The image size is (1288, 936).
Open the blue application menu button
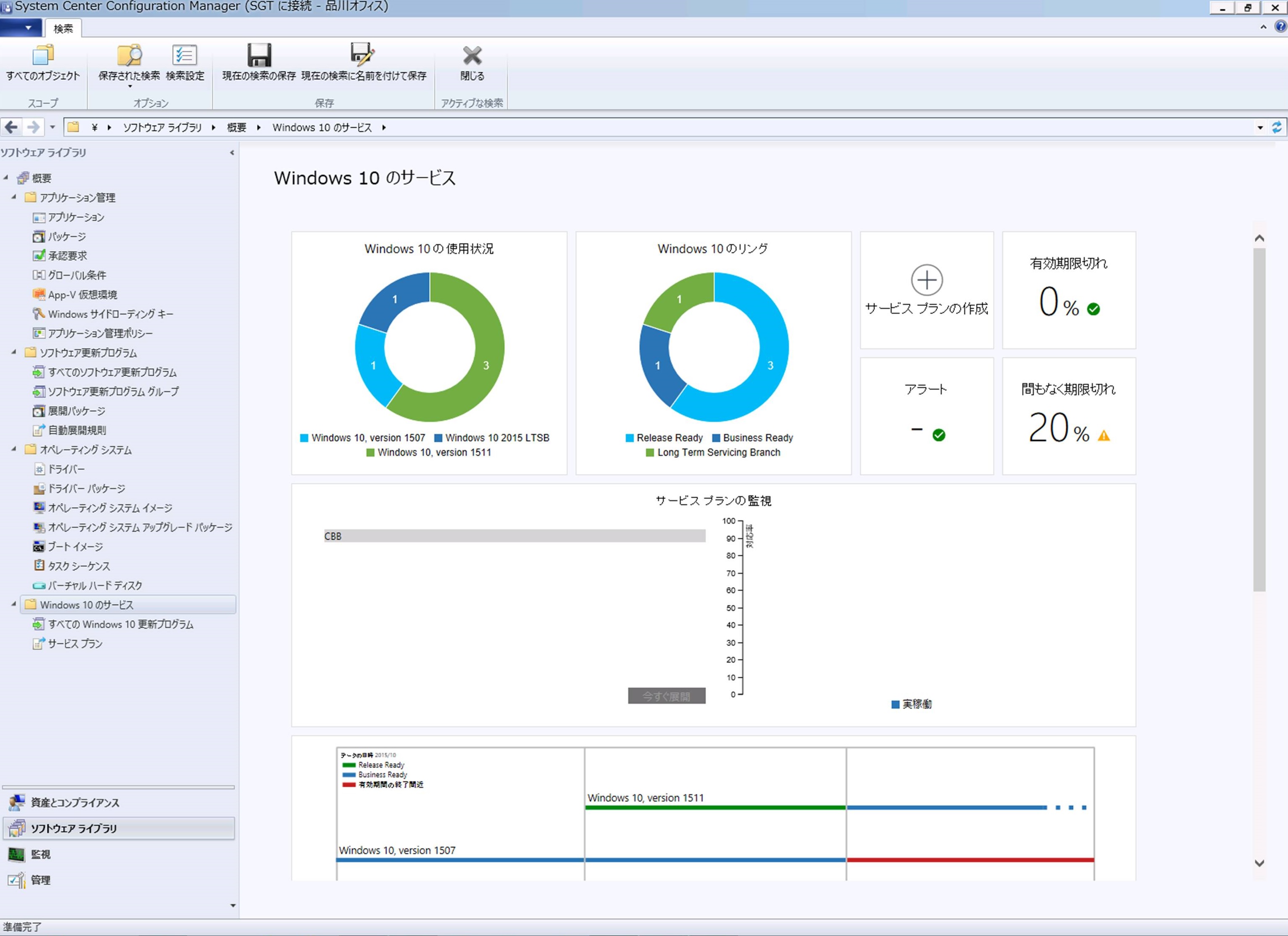21,27
